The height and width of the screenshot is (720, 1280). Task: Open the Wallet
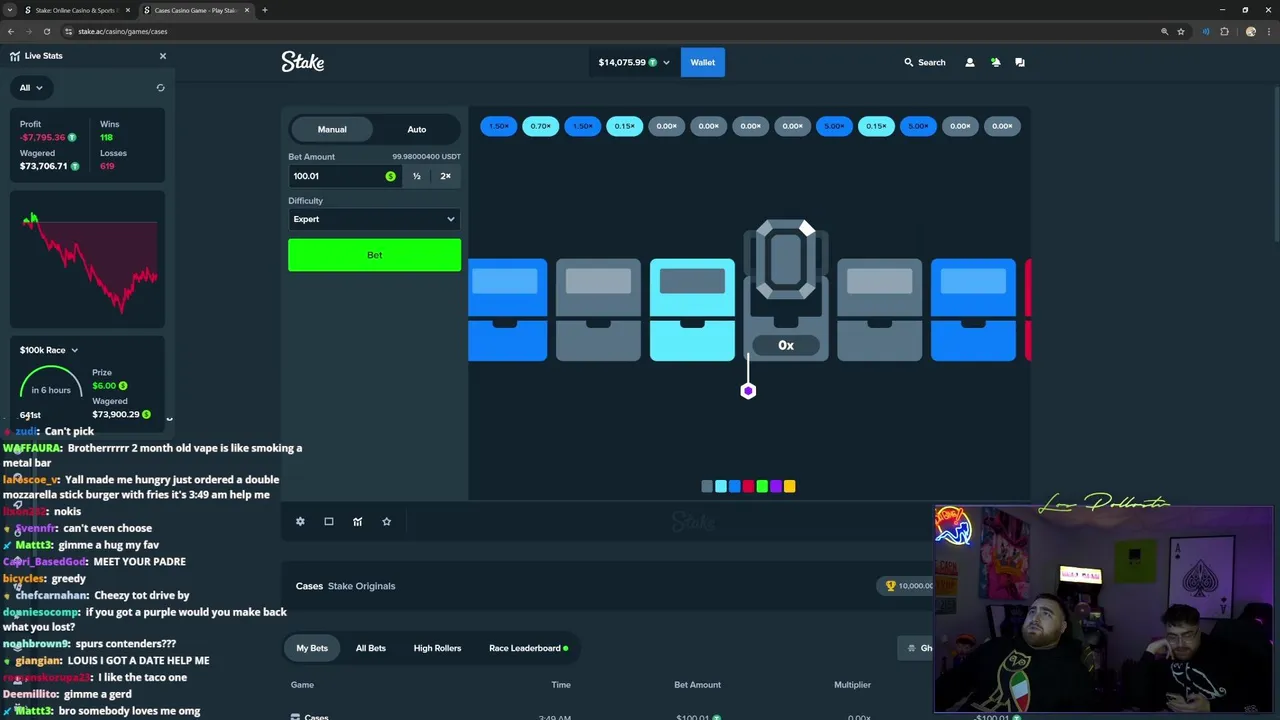click(702, 62)
